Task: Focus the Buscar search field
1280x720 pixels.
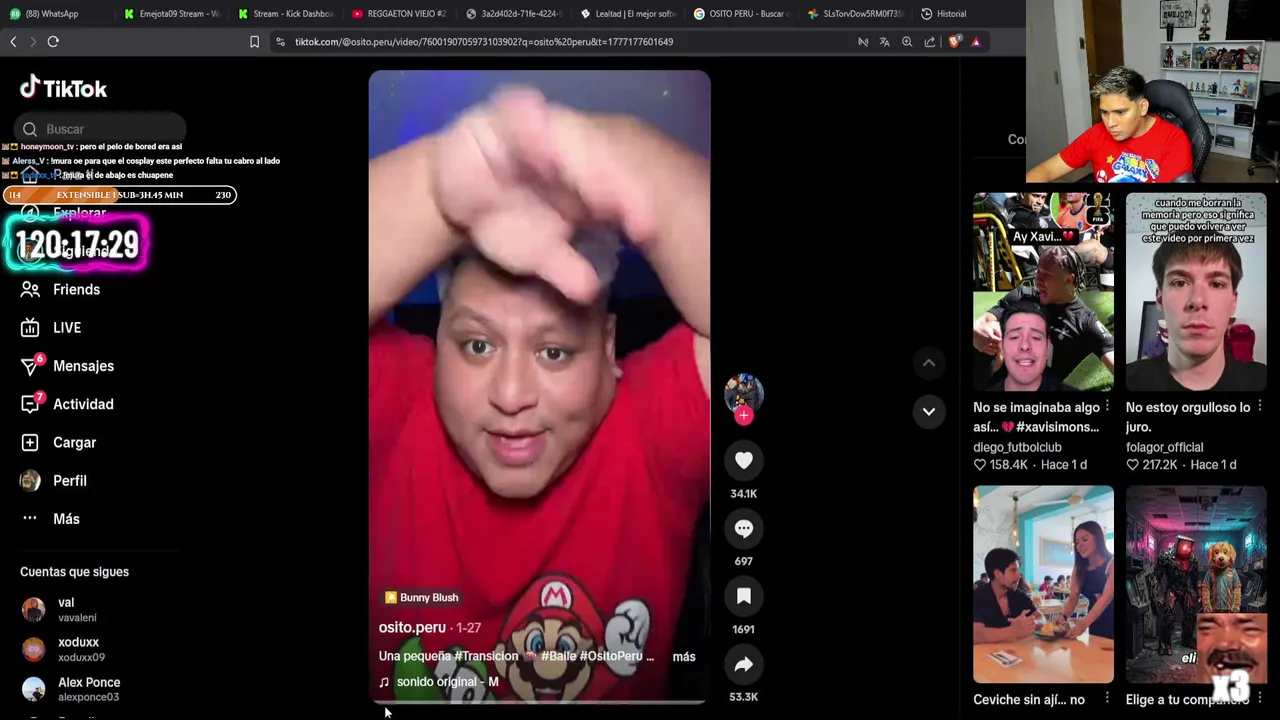Action: (x=100, y=129)
